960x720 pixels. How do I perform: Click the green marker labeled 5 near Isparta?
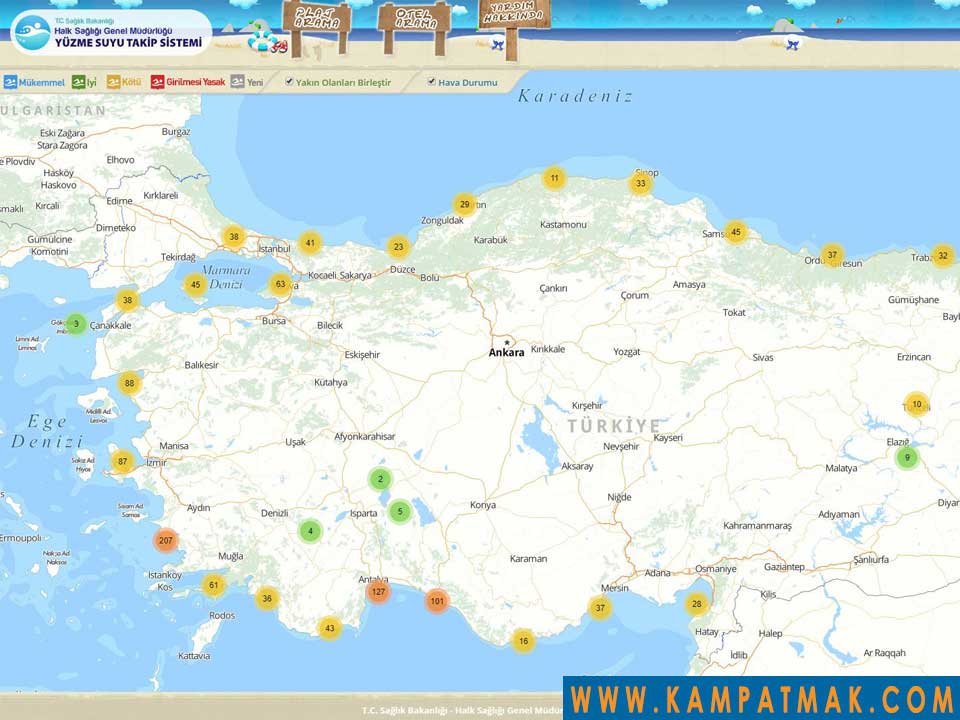click(399, 509)
